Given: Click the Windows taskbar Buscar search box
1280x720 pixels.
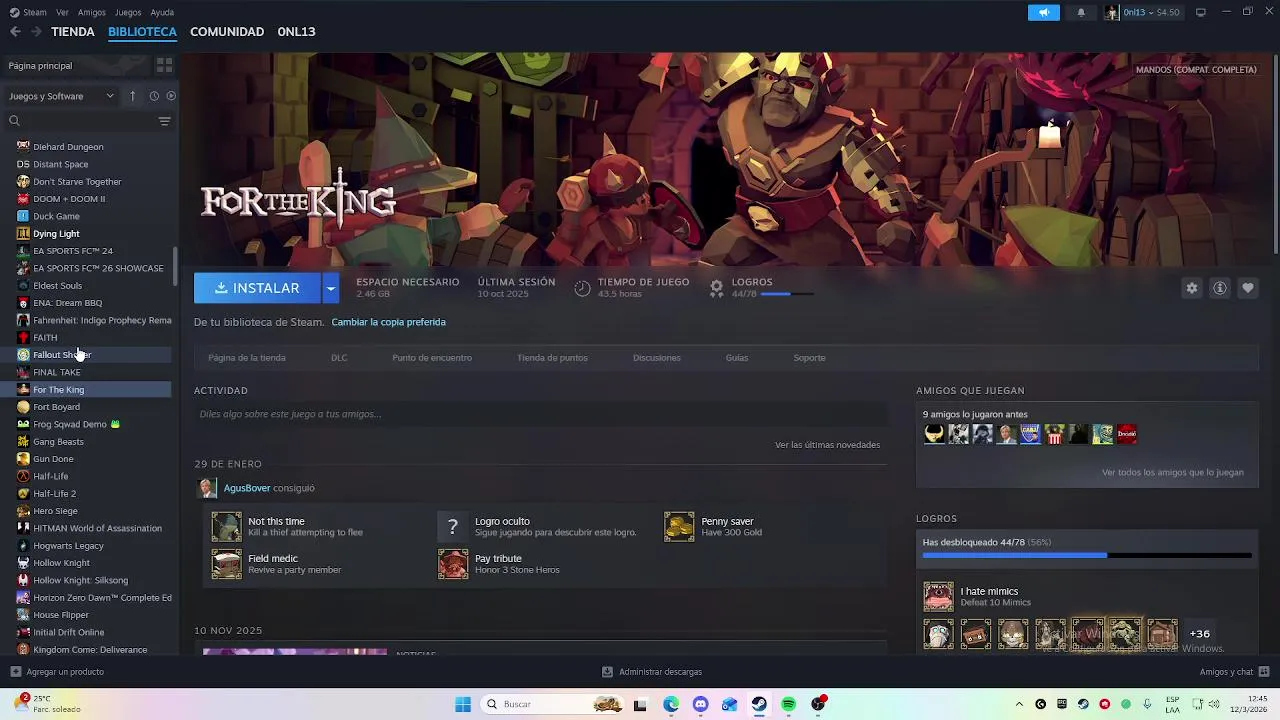Looking at the screenshot, I should click(553, 704).
